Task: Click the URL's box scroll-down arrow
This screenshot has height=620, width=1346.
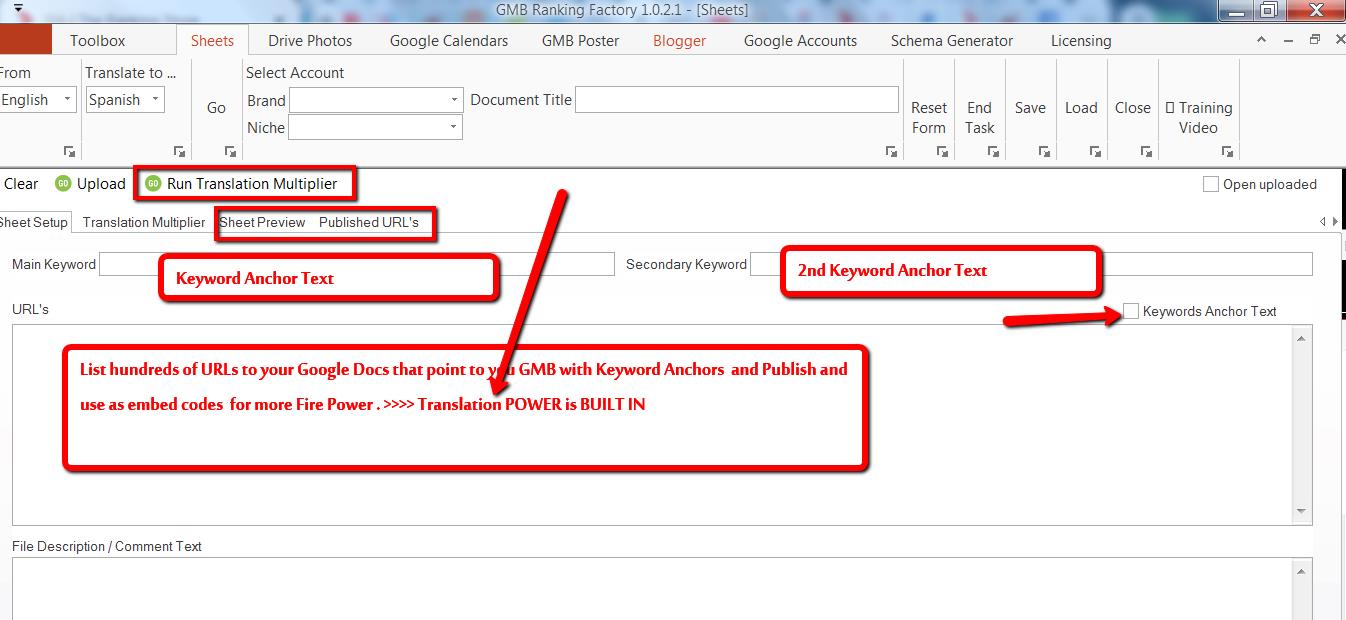Action: (x=1302, y=512)
